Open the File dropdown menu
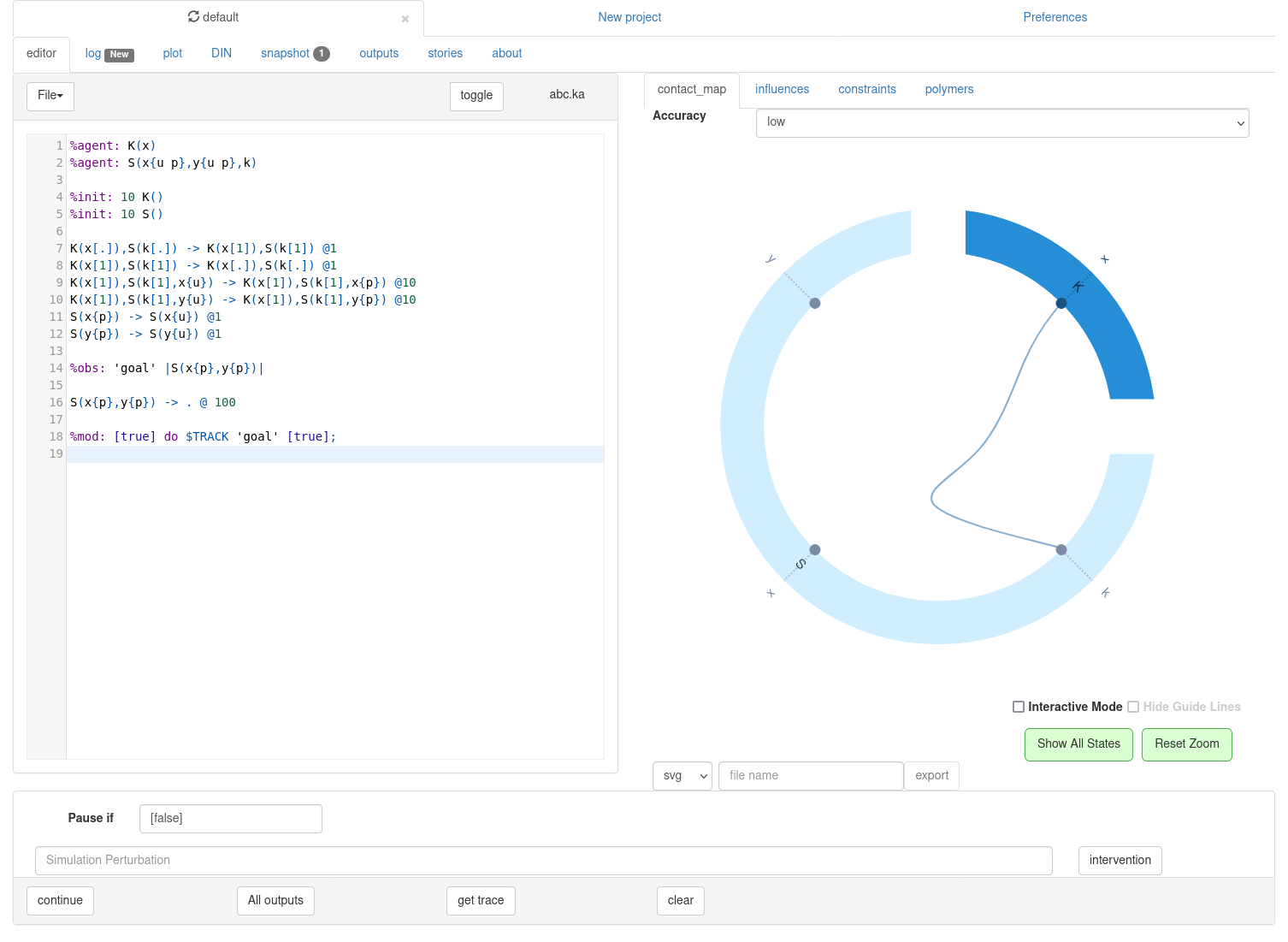 [50, 96]
